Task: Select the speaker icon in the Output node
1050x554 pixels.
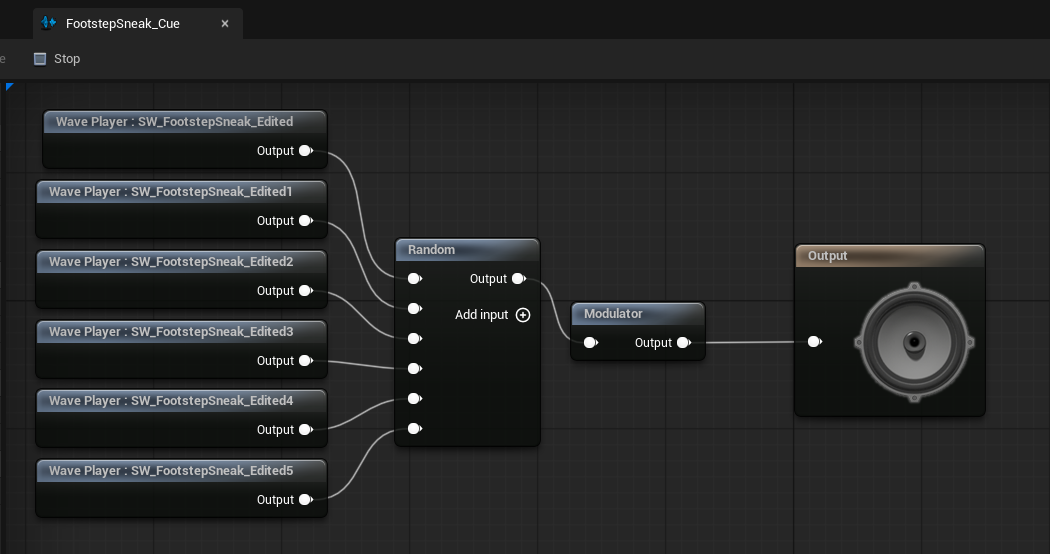Action: 914,342
